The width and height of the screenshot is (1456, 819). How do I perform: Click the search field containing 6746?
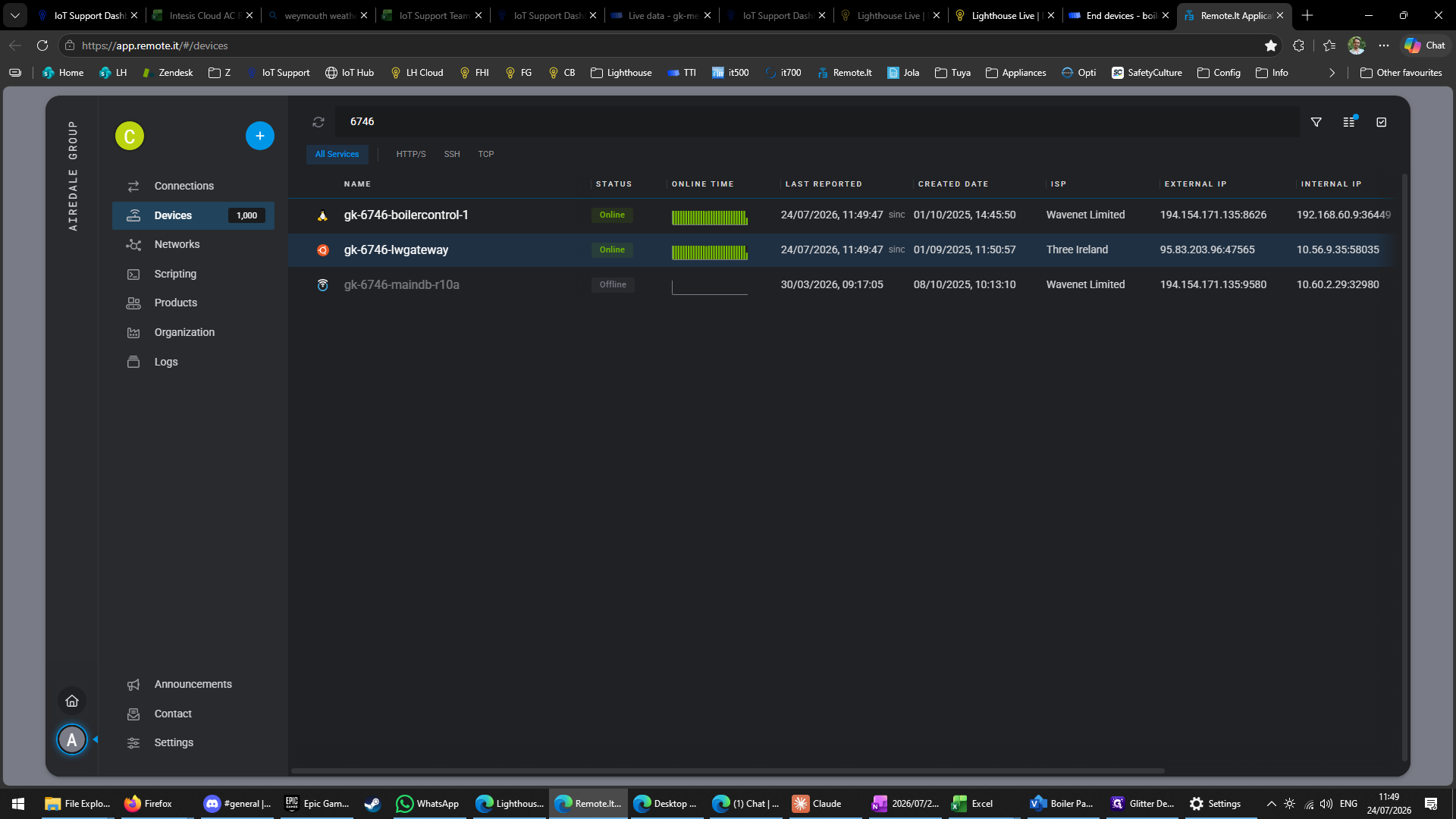[x=819, y=122]
